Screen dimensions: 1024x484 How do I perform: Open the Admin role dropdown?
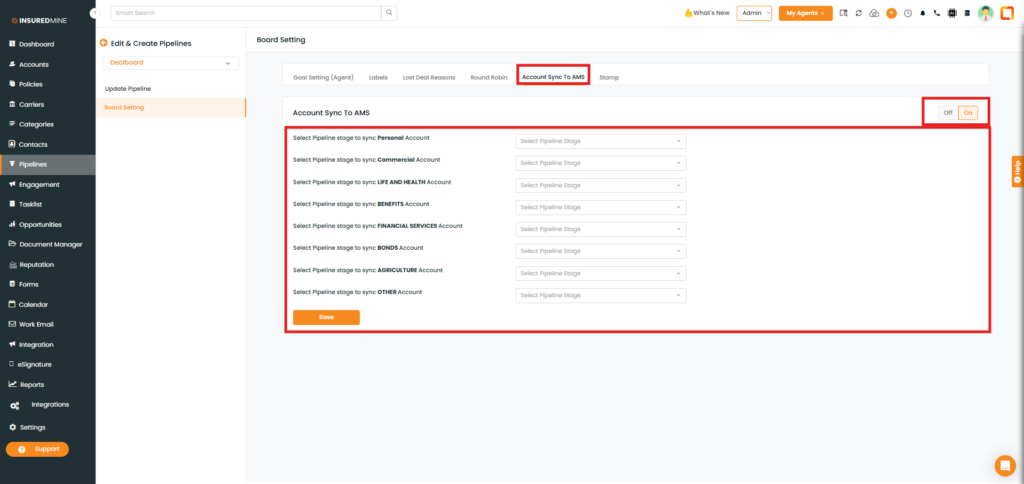[754, 13]
